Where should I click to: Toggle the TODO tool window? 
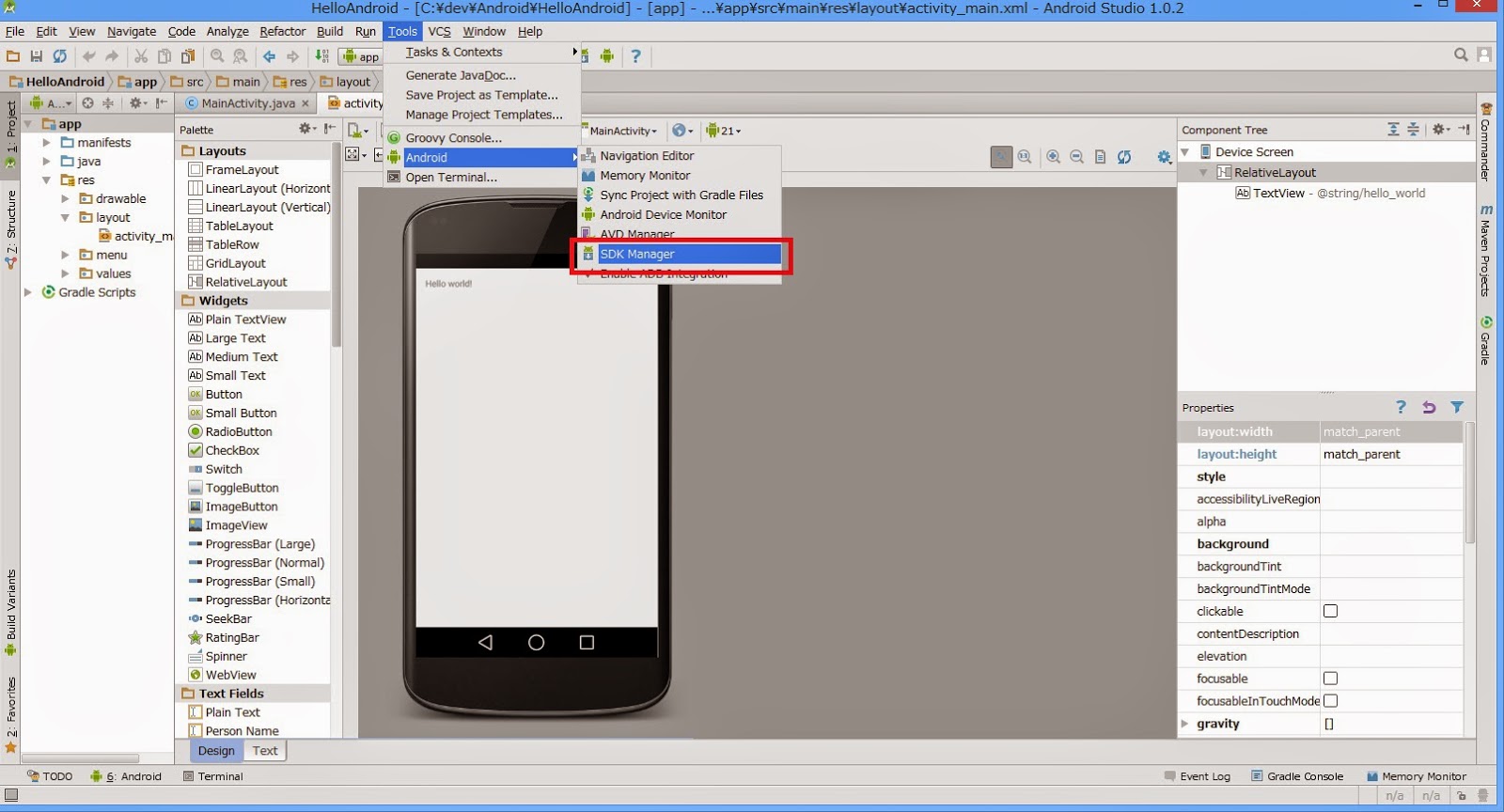pos(50,776)
